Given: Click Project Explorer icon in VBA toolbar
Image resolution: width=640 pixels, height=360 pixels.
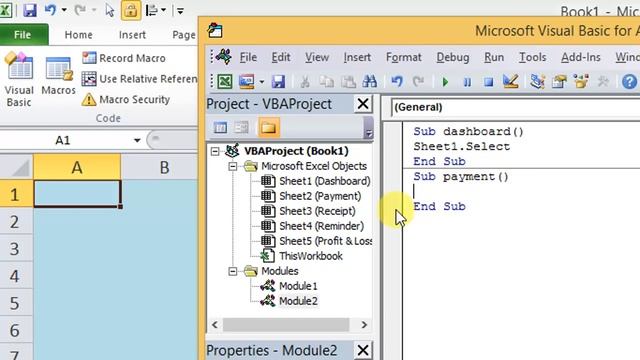Looking at the screenshot, I should (538, 82).
